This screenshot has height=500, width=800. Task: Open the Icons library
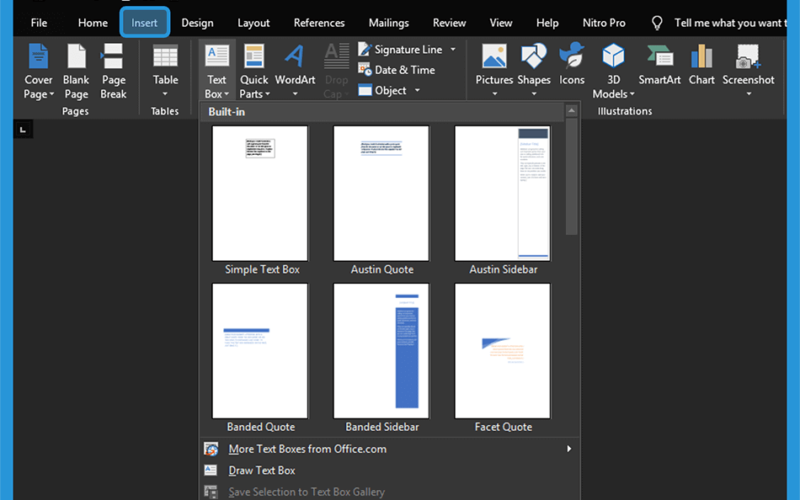[x=571, y=65]
